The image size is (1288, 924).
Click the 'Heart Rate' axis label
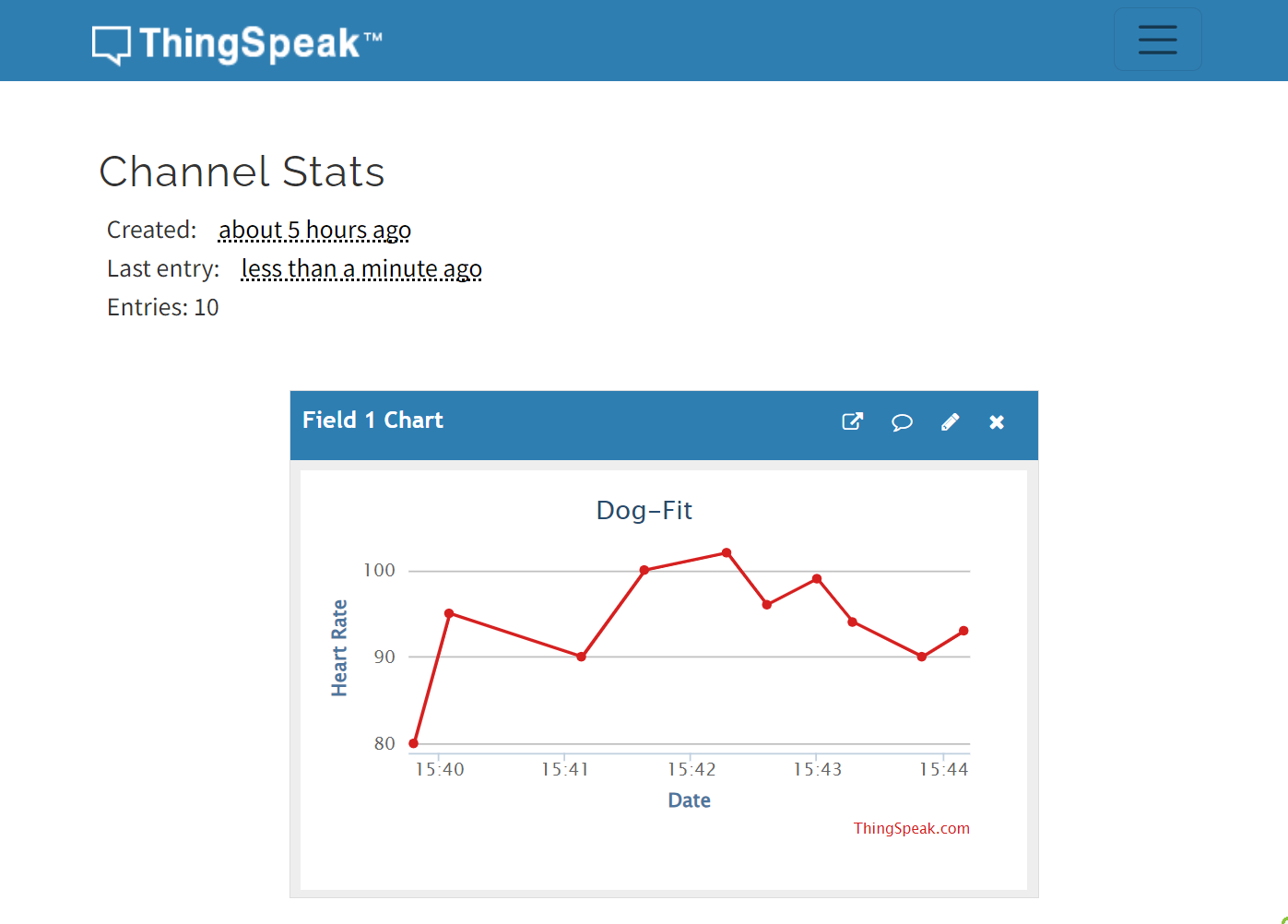[x=339, y=647]
